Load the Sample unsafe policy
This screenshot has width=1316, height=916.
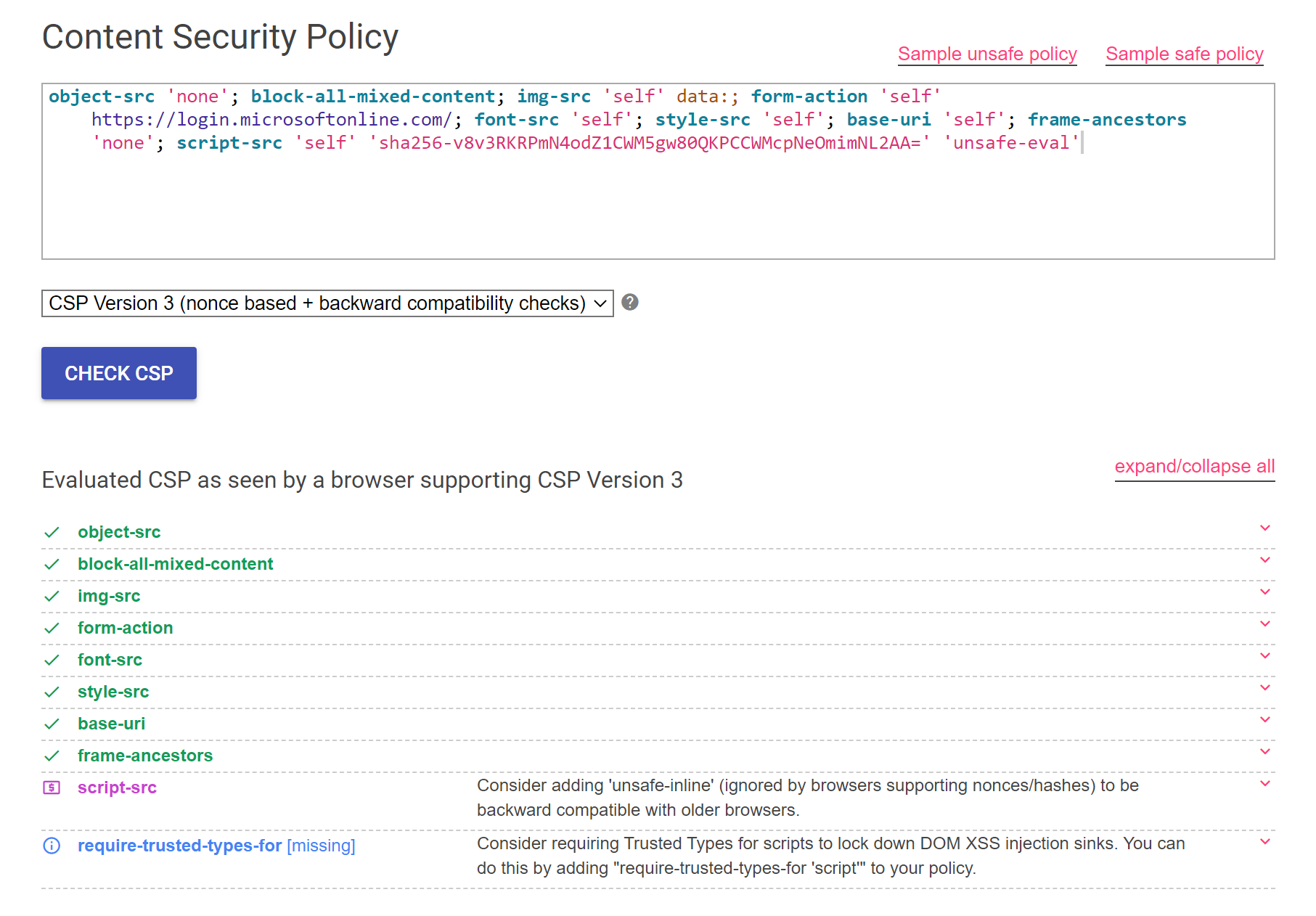[986, 54]
